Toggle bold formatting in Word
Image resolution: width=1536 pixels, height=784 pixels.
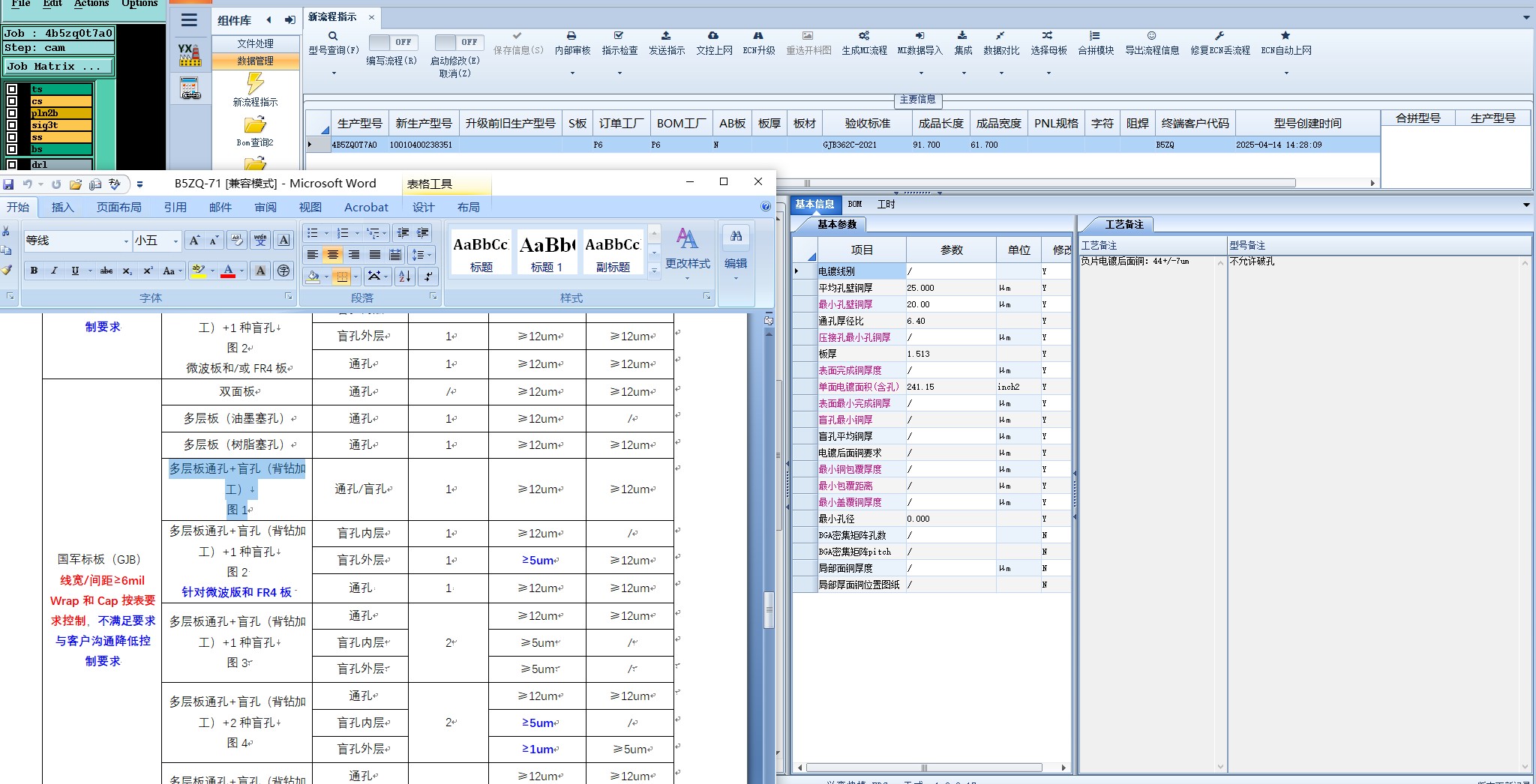(34, 271)
